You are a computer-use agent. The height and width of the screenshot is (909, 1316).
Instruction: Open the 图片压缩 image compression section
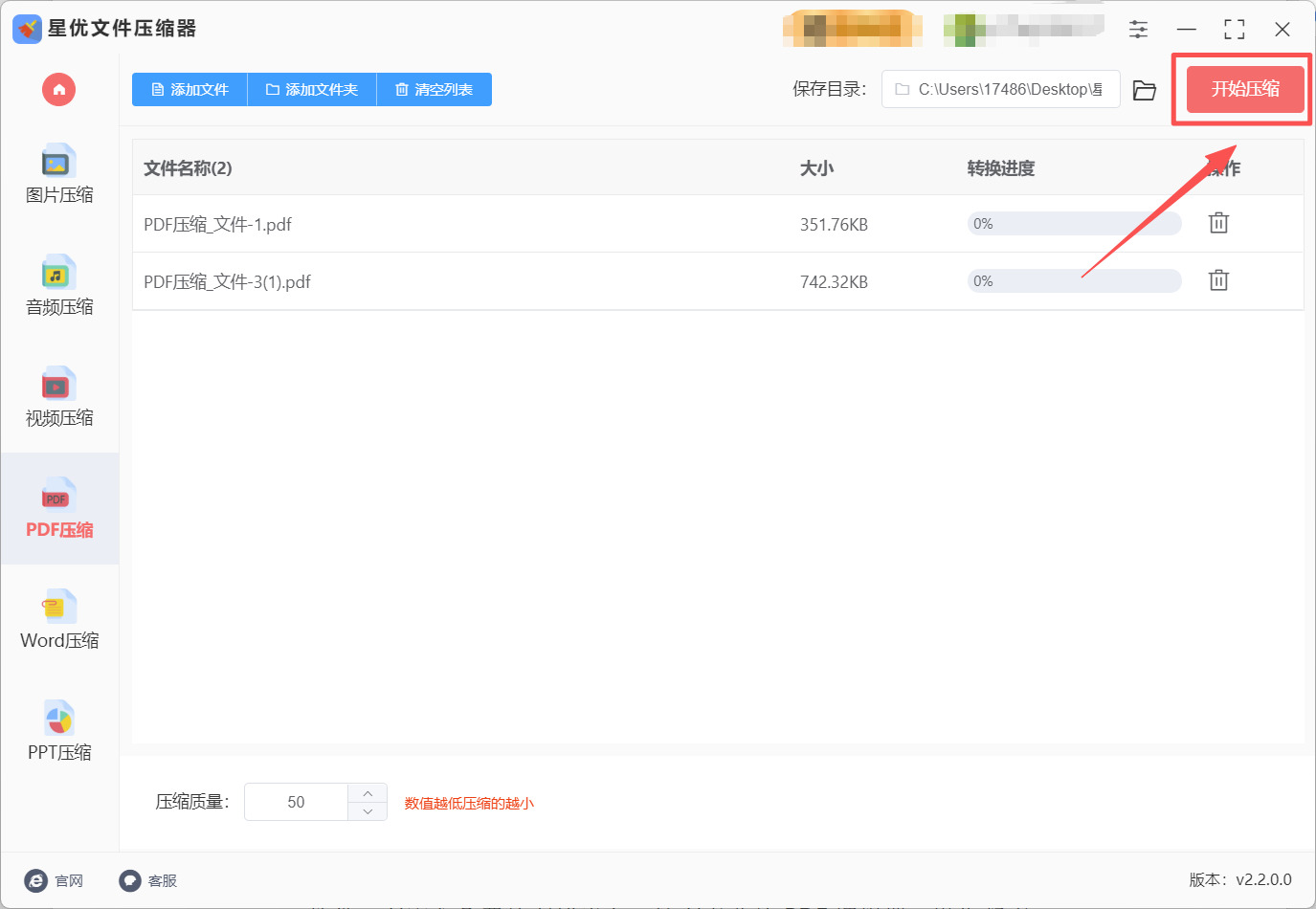click(59, 174)
